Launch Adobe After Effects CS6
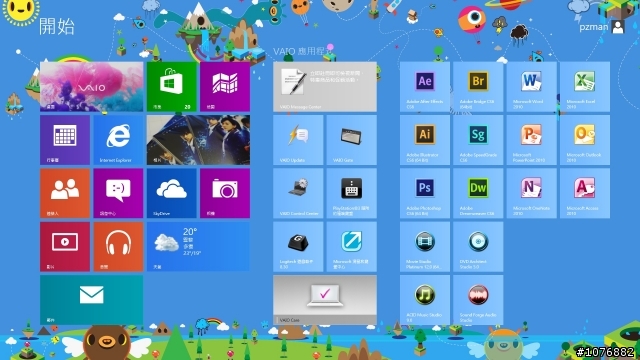Image resolution: width=640 pixels, height=360 pixels. 425,87
